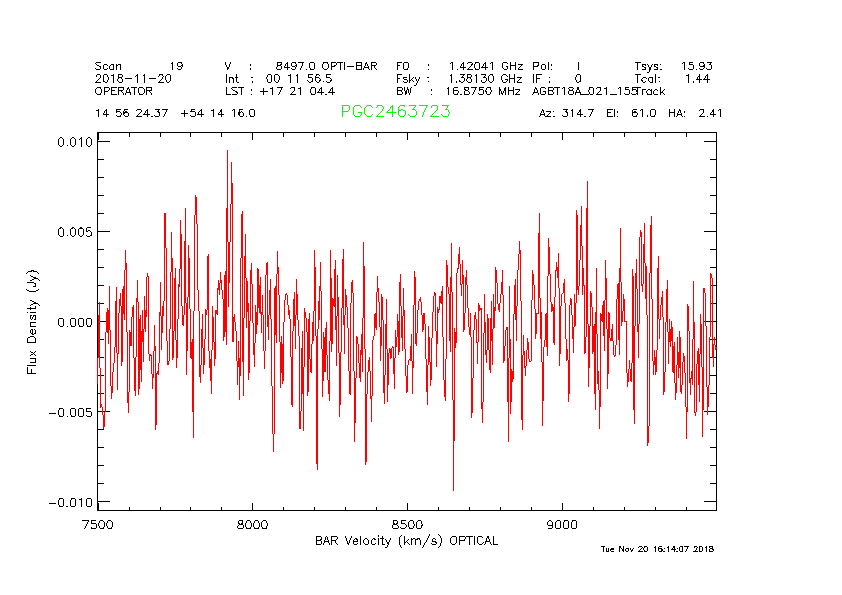842x595 pixels.
Task: Click the HA: 2.41 hour angle value
Action: click(701, 113)
